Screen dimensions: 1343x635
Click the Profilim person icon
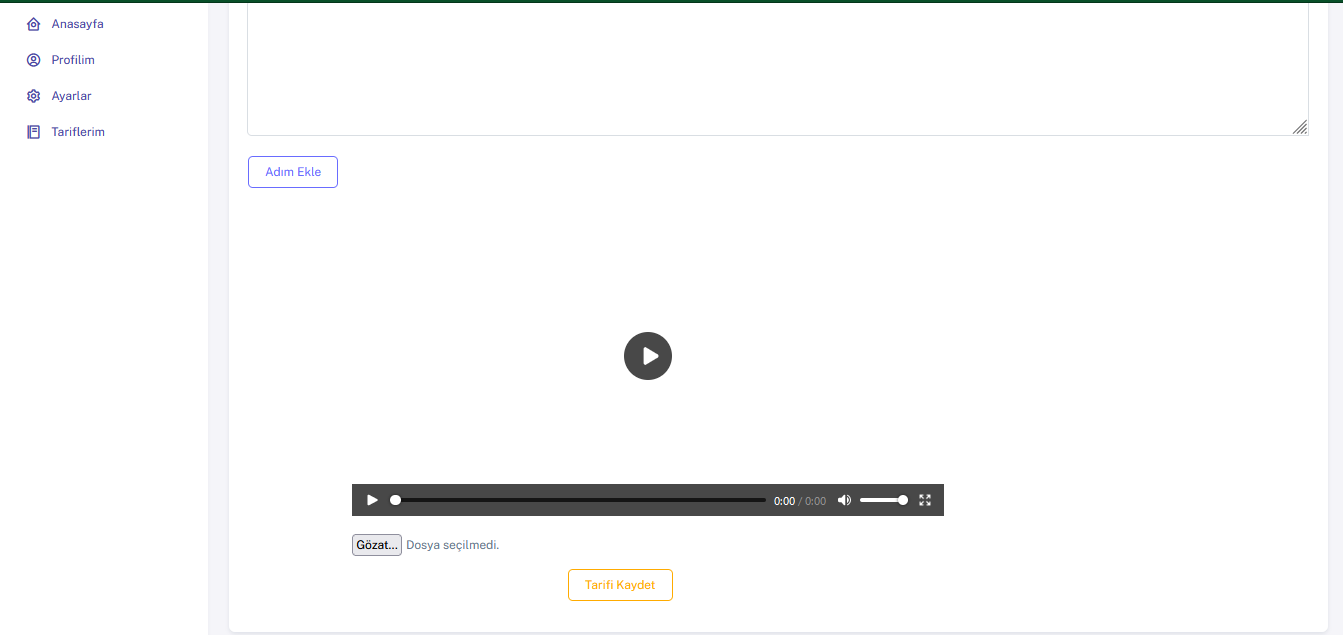pos(33,59)
